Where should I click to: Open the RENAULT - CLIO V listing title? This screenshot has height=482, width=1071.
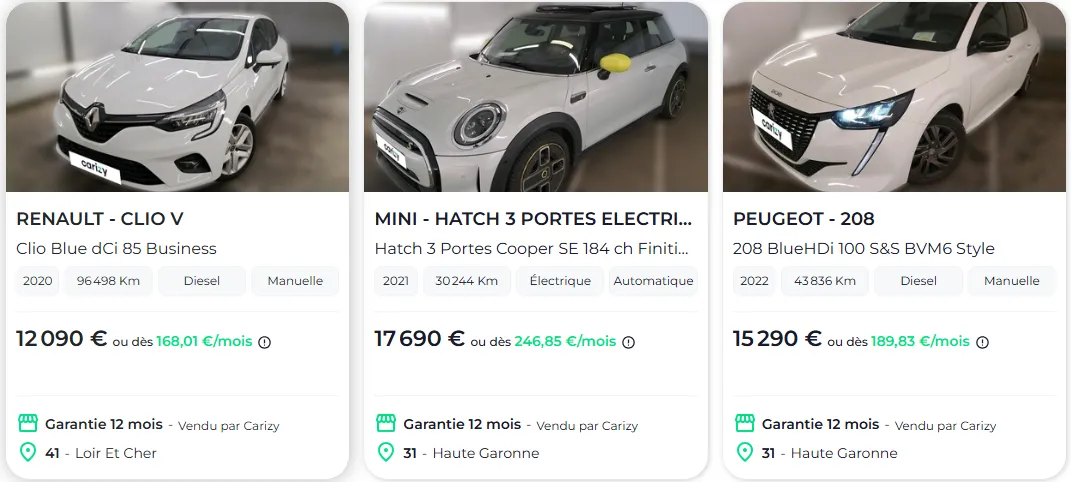click(x=100, y=218)
